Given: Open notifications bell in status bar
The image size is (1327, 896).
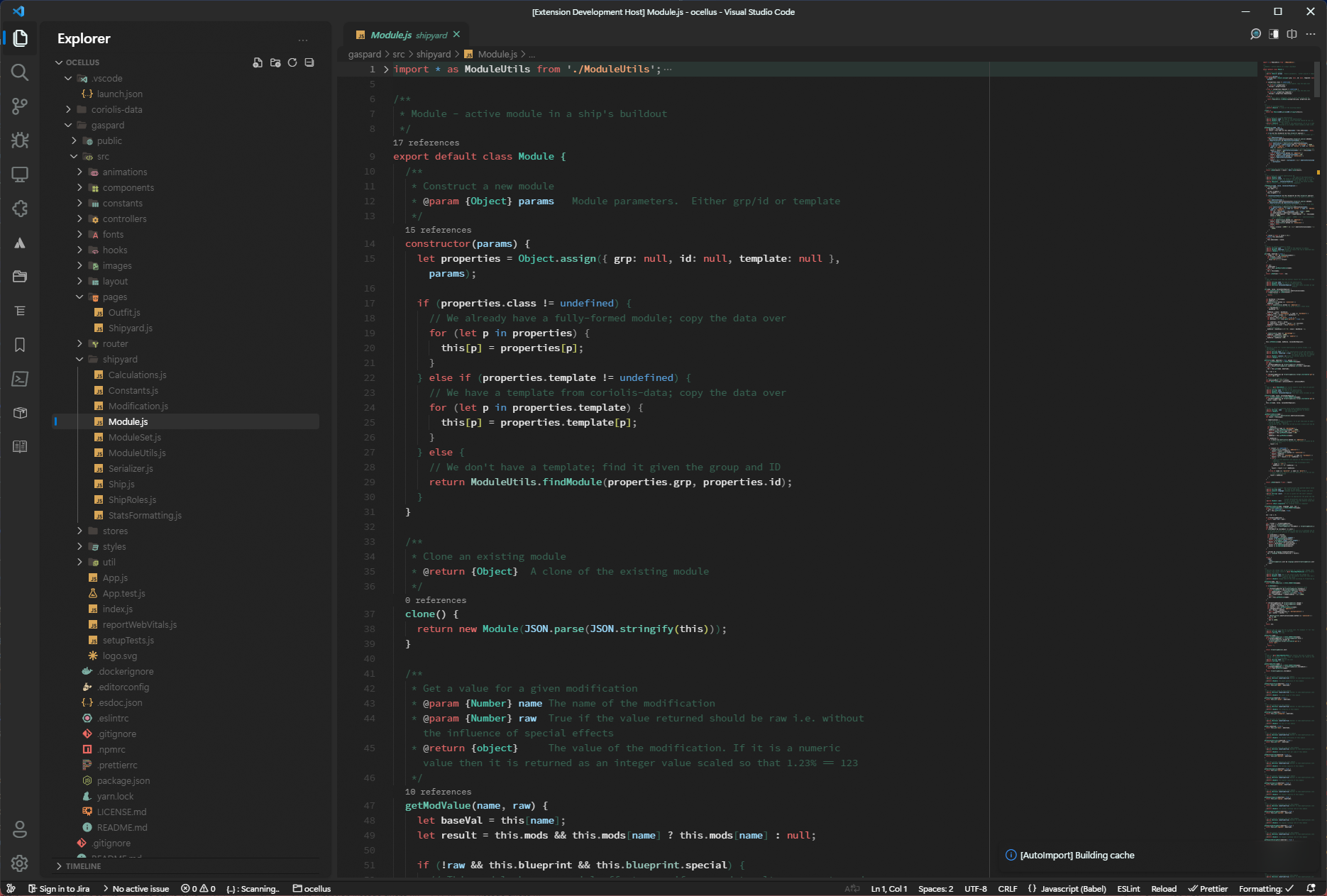Looking at the screenshot, I should pyautogui.click(x=1311, y=888).
